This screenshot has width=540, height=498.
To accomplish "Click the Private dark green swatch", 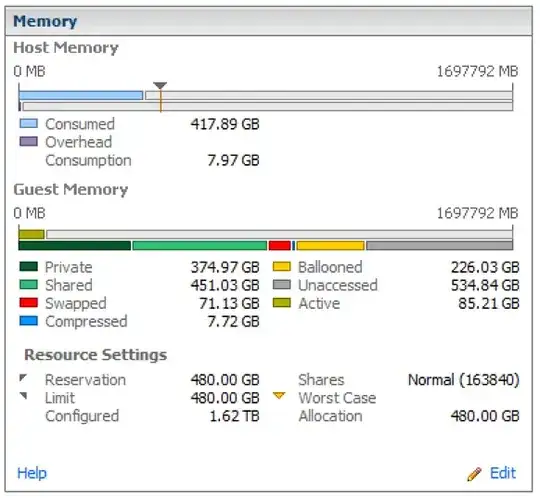I will coord(29,267).
